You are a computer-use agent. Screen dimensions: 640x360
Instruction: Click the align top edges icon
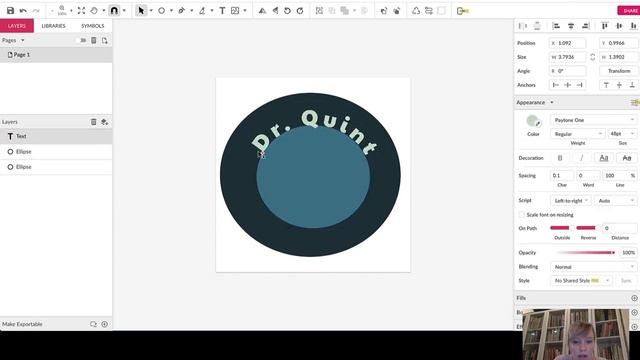coord(604,26)
